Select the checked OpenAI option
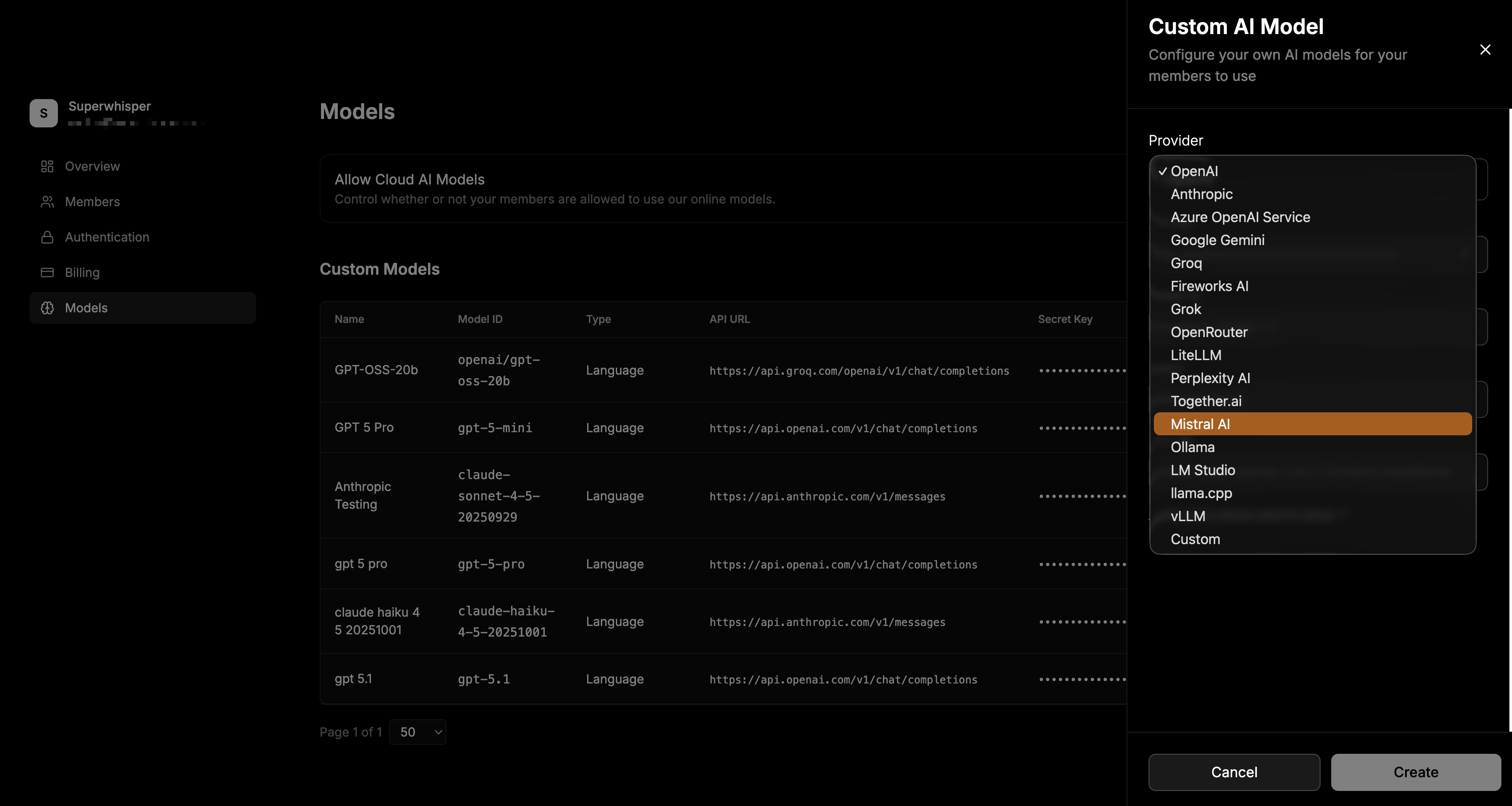This screenshot has width=1512, height=806. point(1194,171)
